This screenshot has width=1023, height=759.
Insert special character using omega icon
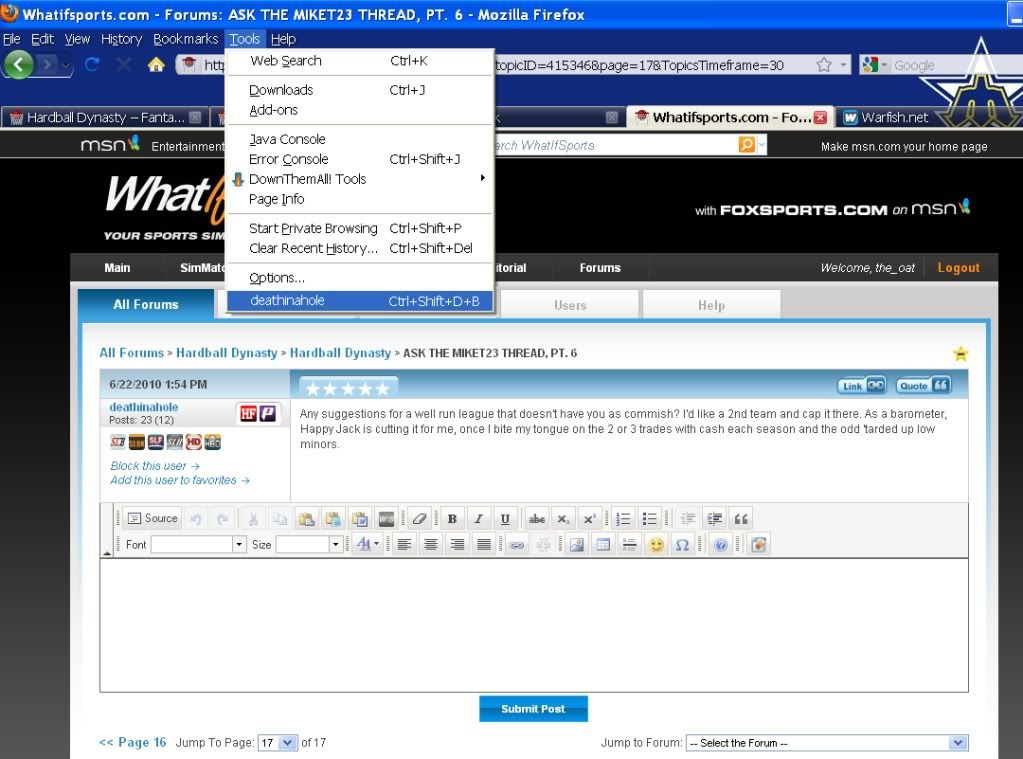point(682,545)
